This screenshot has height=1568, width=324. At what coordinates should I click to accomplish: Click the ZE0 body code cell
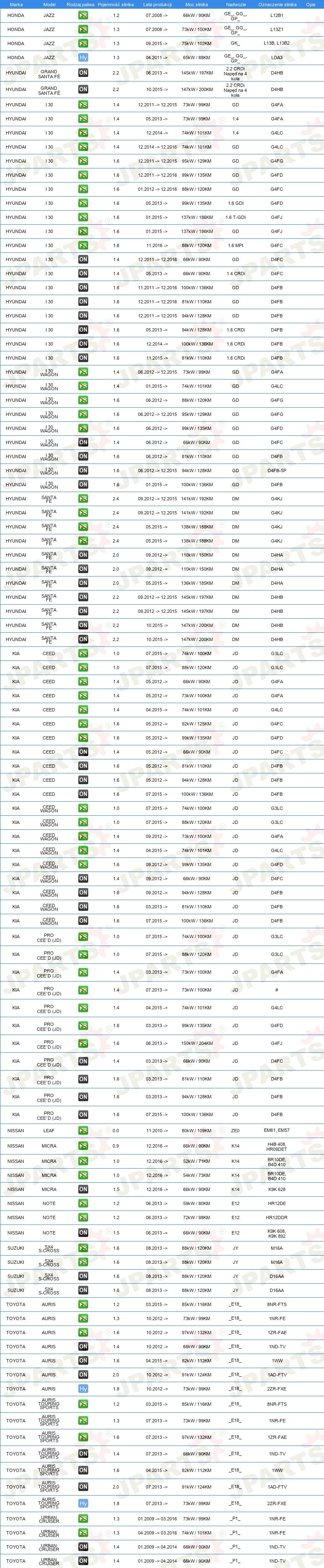click(x=235, y=1130)
